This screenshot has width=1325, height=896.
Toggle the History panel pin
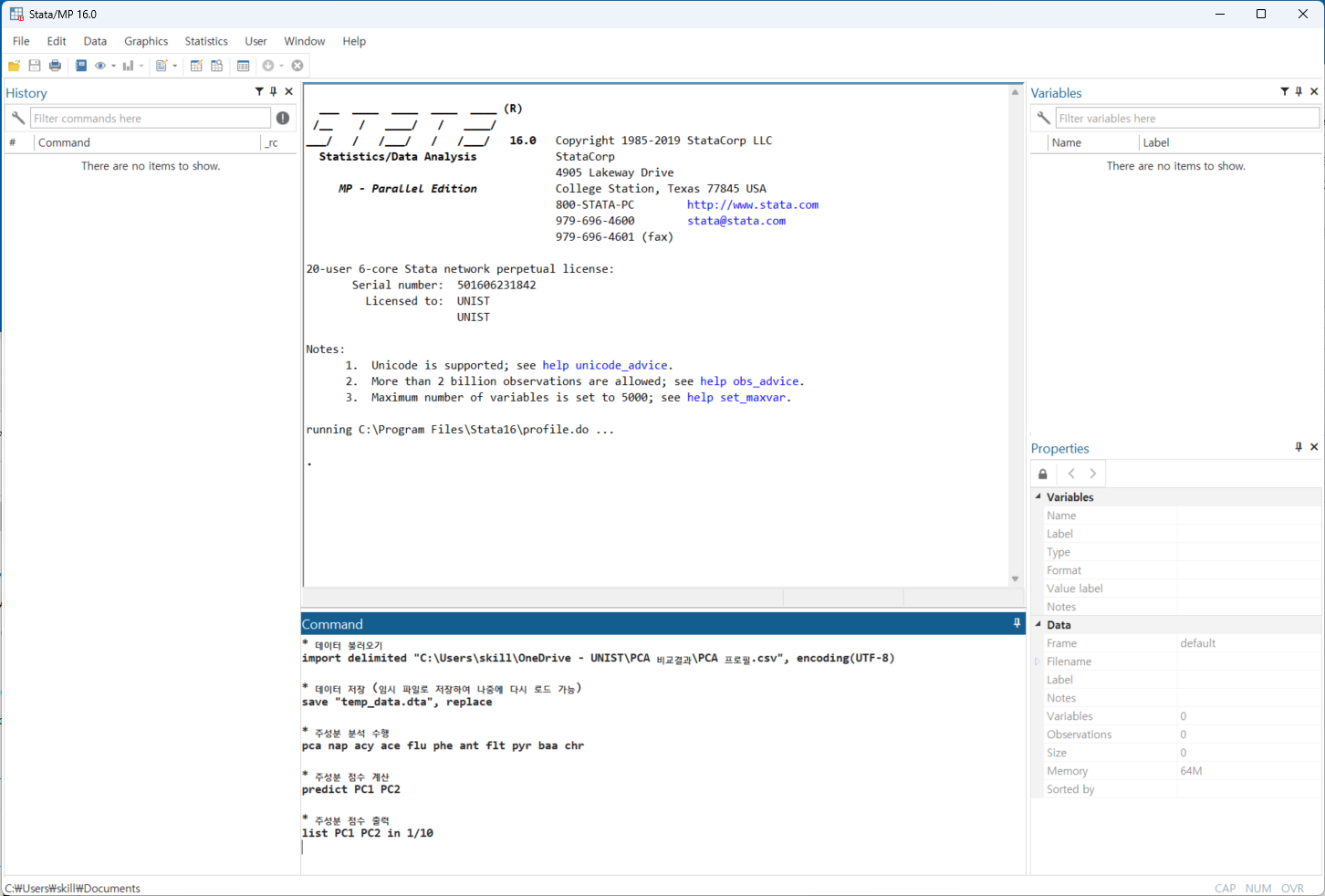pyautogui.click(x=274, y=91)
